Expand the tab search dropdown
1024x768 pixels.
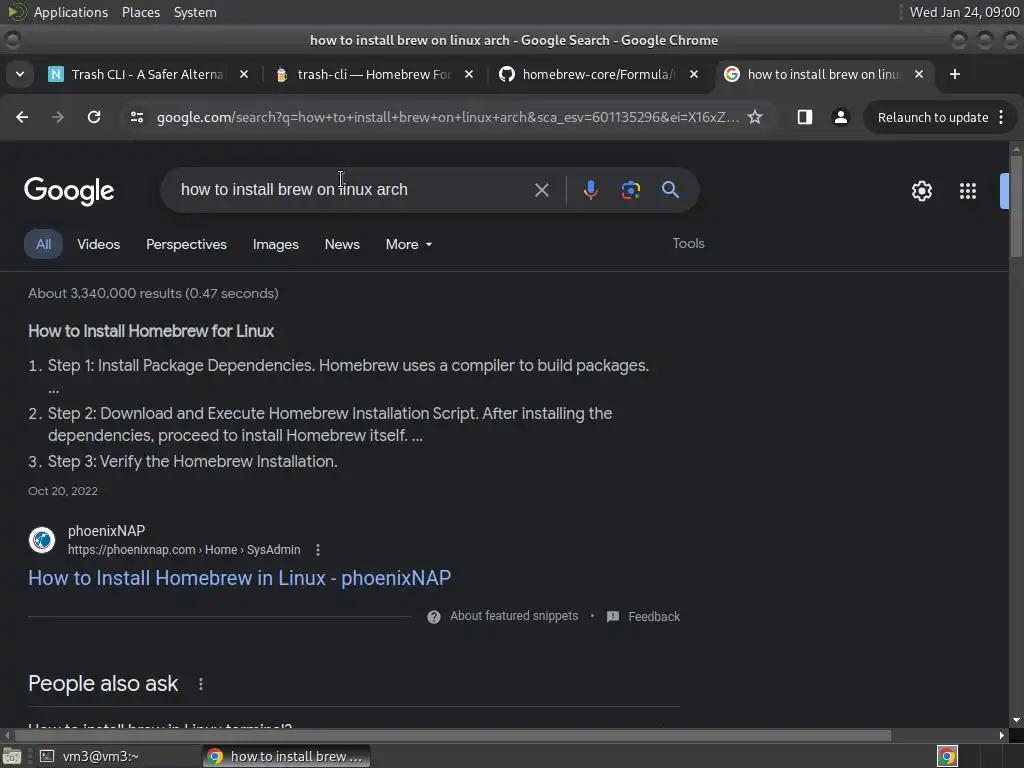coord(20,74)
